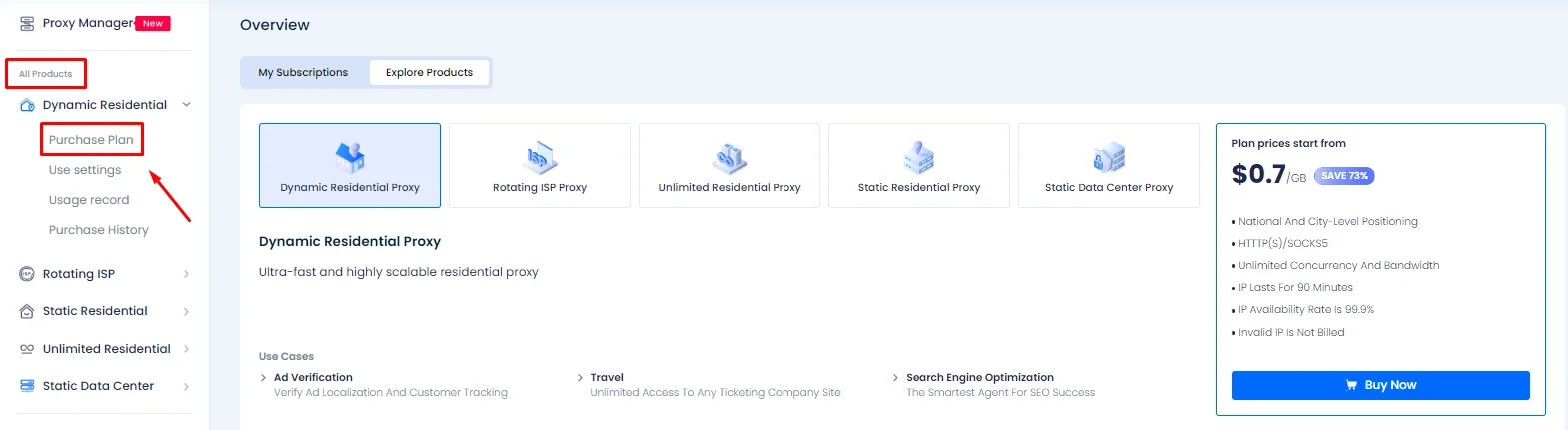Expand the Unlimited Residential submenu arrow
Screen dimensions: 1568x430
coord(186,349)
